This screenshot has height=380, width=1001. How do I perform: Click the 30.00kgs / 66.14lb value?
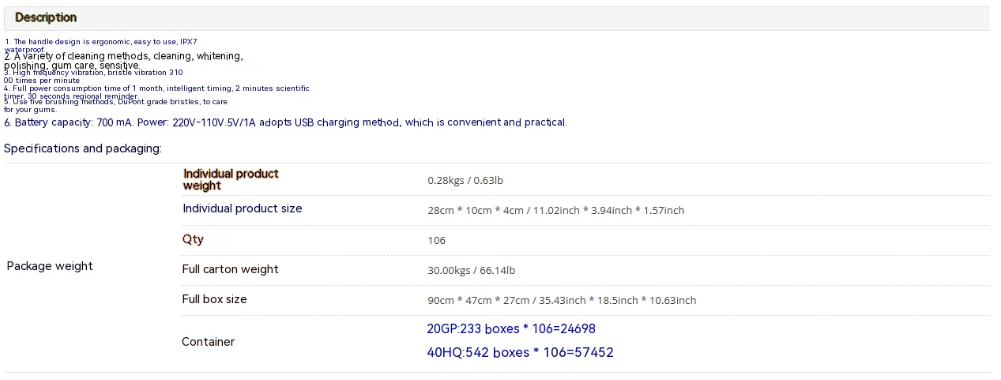(x=471, y=271)
